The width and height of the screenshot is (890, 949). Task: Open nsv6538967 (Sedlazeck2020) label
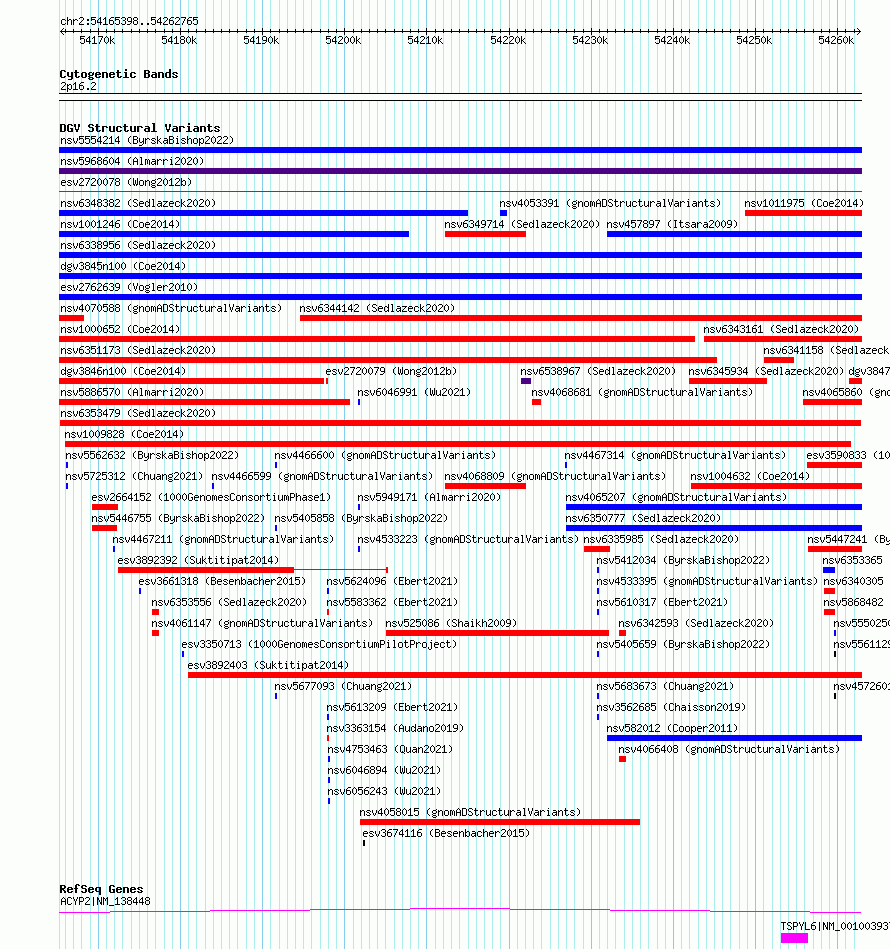pos(598,372)
